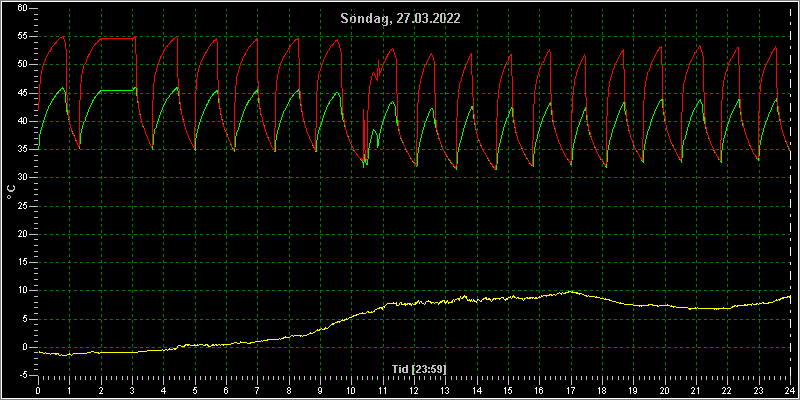Viewport: 800px width, 400px height.
Task: Select hour 20 on the time axis
Action: (x=664, y=389)
